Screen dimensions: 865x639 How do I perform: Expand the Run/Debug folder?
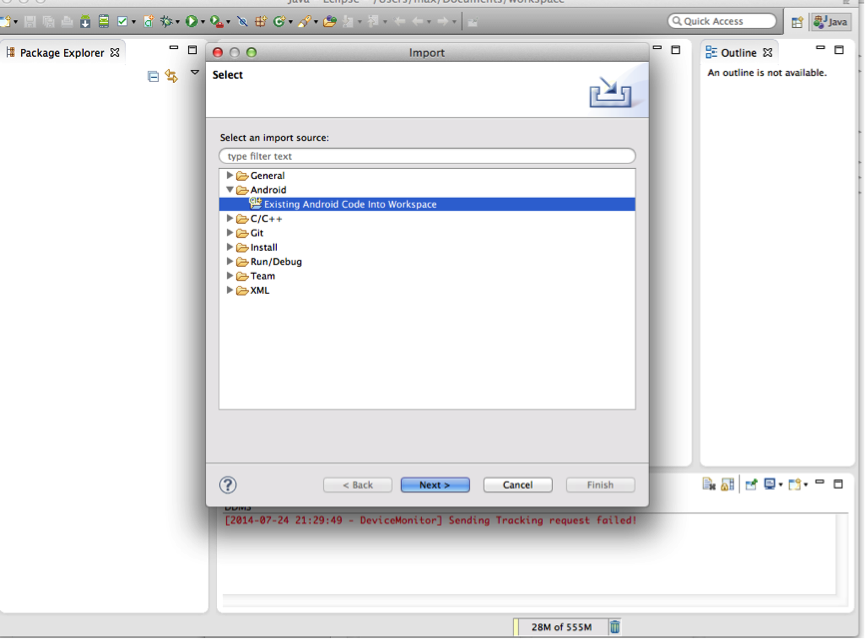[229, 261]
